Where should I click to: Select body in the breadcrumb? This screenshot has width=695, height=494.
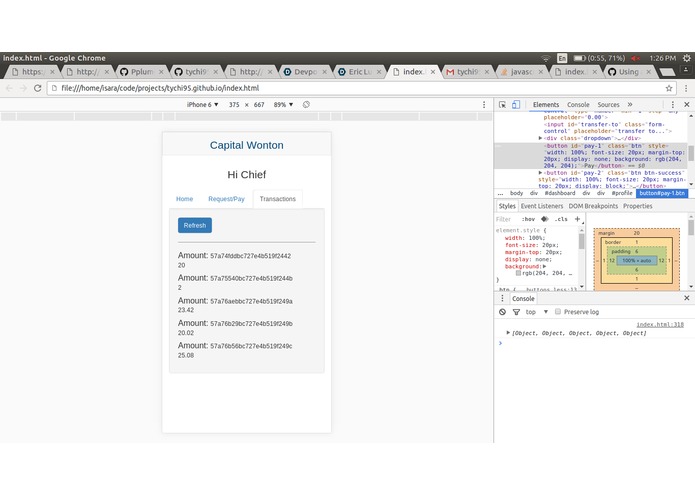(516, 193)
